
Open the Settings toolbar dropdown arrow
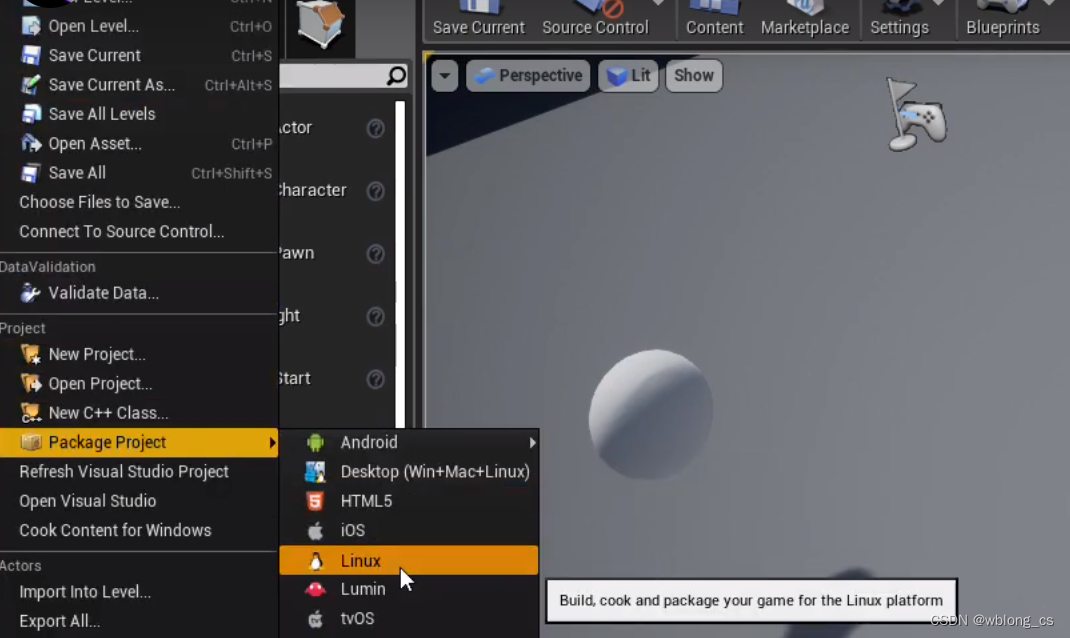coord(939,3)
